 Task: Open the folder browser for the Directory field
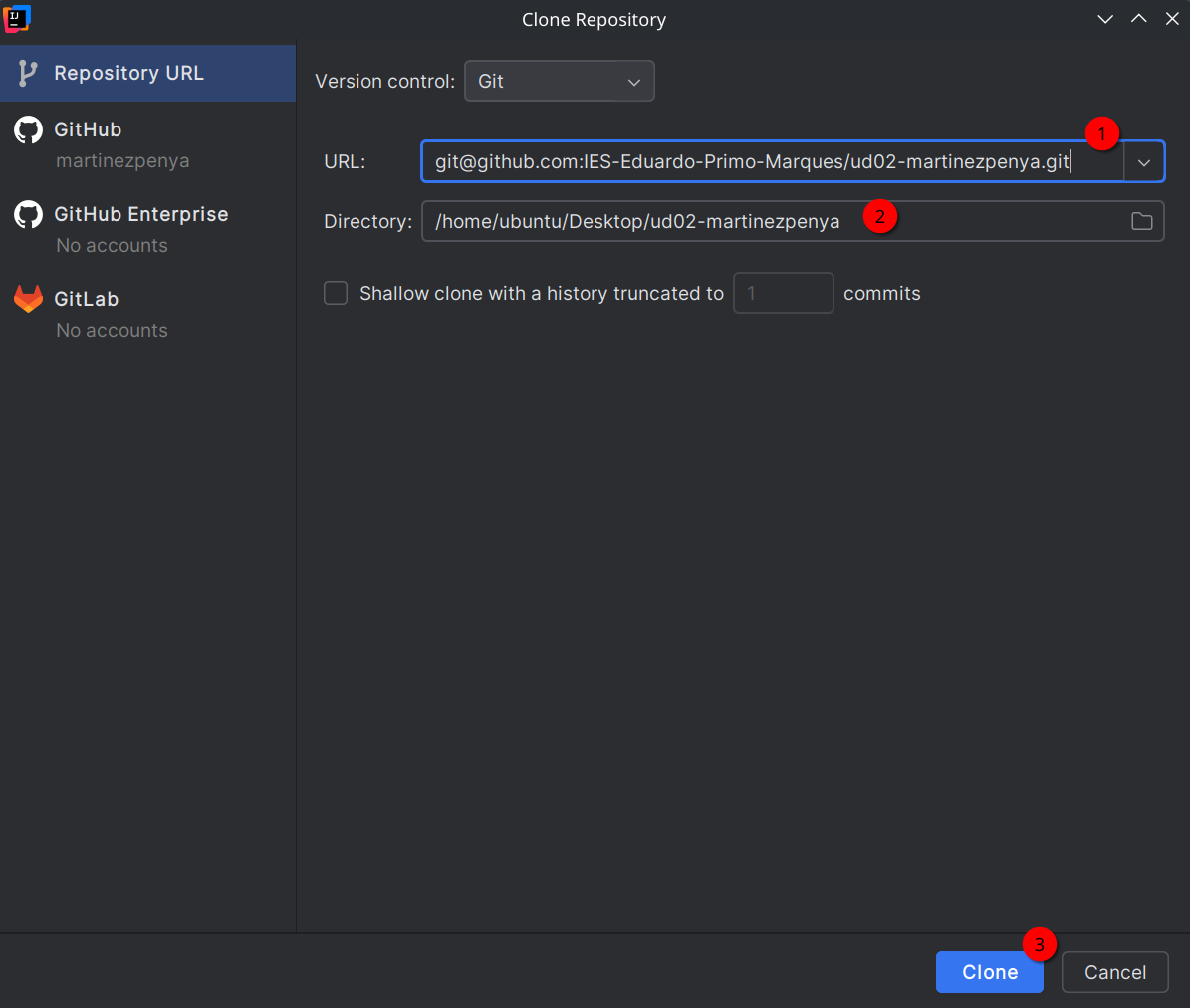(1141, 221)
